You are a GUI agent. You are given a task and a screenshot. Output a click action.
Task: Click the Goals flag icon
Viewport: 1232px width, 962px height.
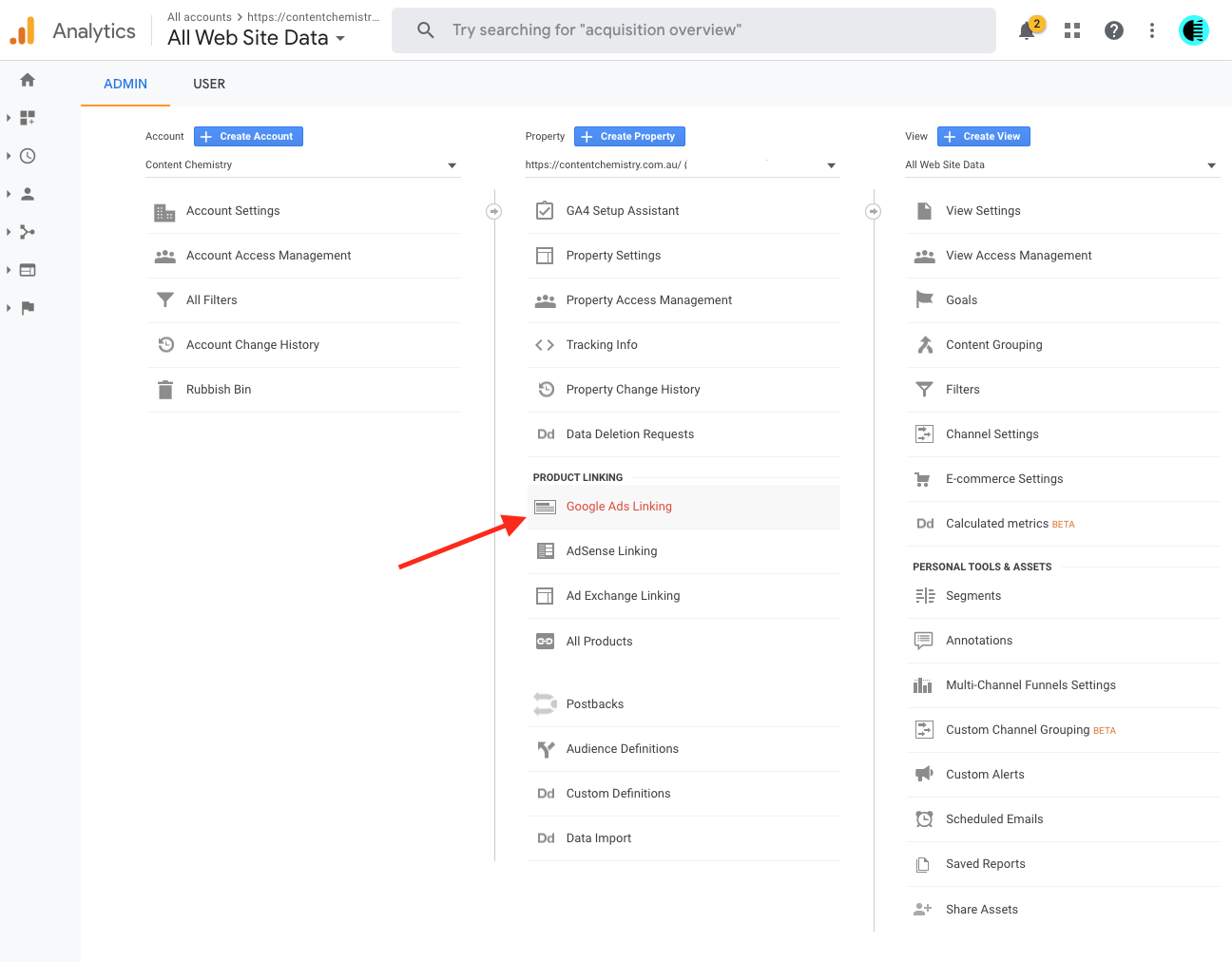924,299
